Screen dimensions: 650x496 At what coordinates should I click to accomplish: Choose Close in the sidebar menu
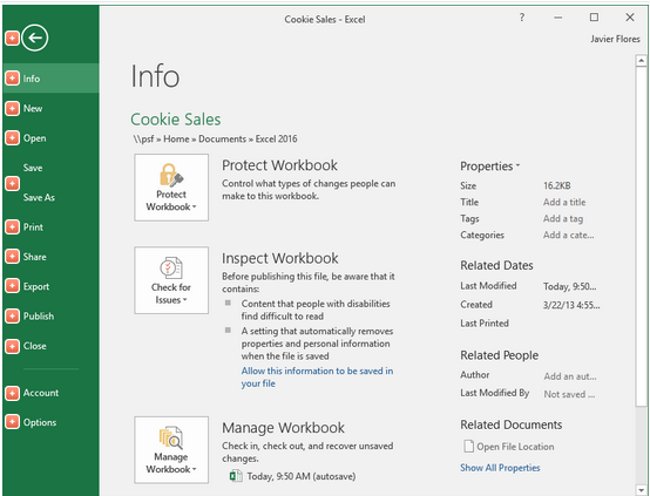pos(34,346)
